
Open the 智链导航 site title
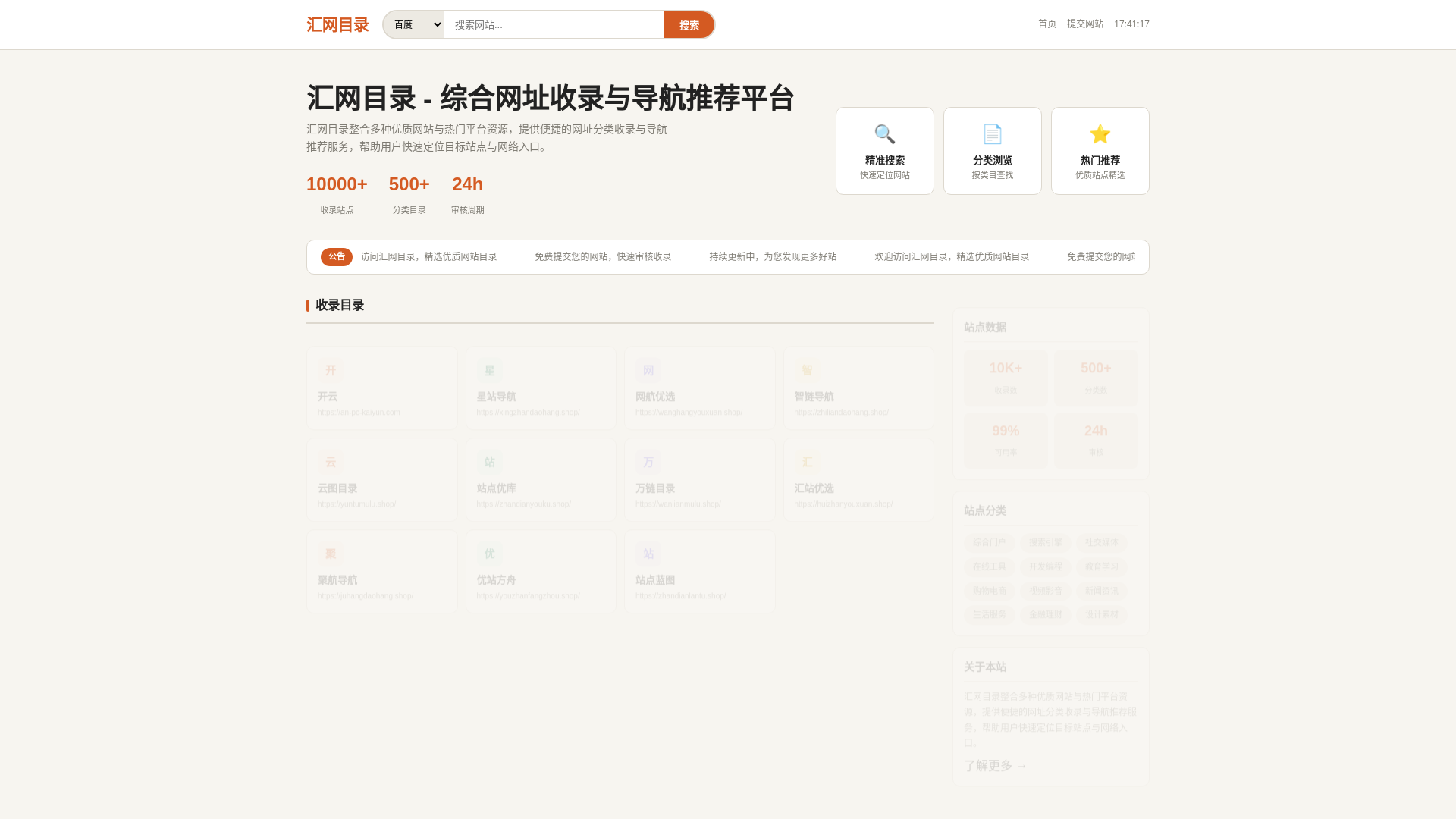click(814, 397)
